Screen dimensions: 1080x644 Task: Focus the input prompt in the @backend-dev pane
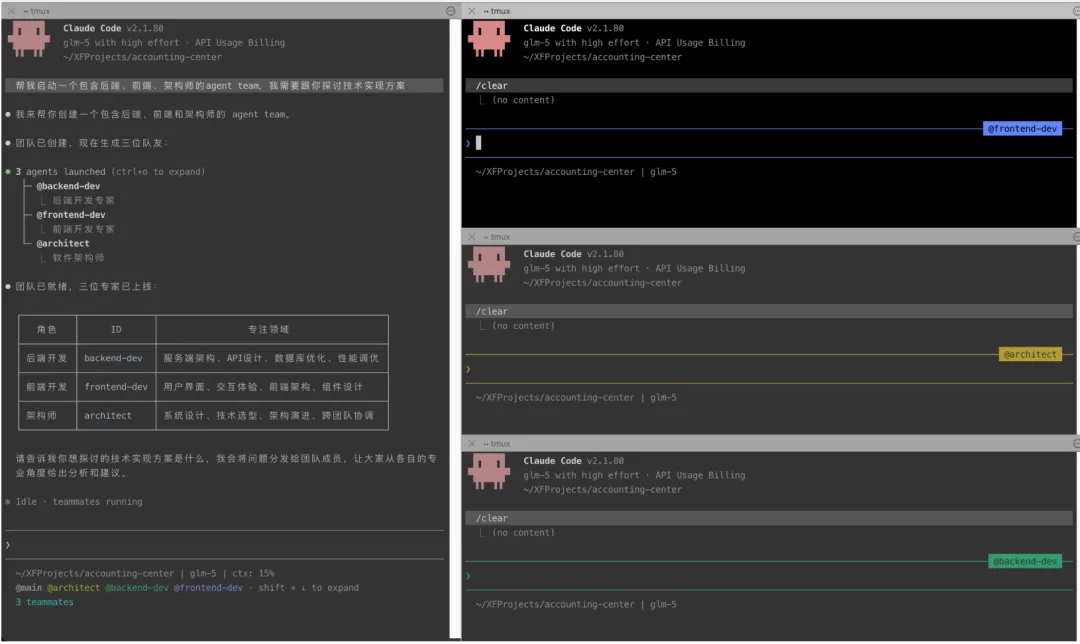769,576
